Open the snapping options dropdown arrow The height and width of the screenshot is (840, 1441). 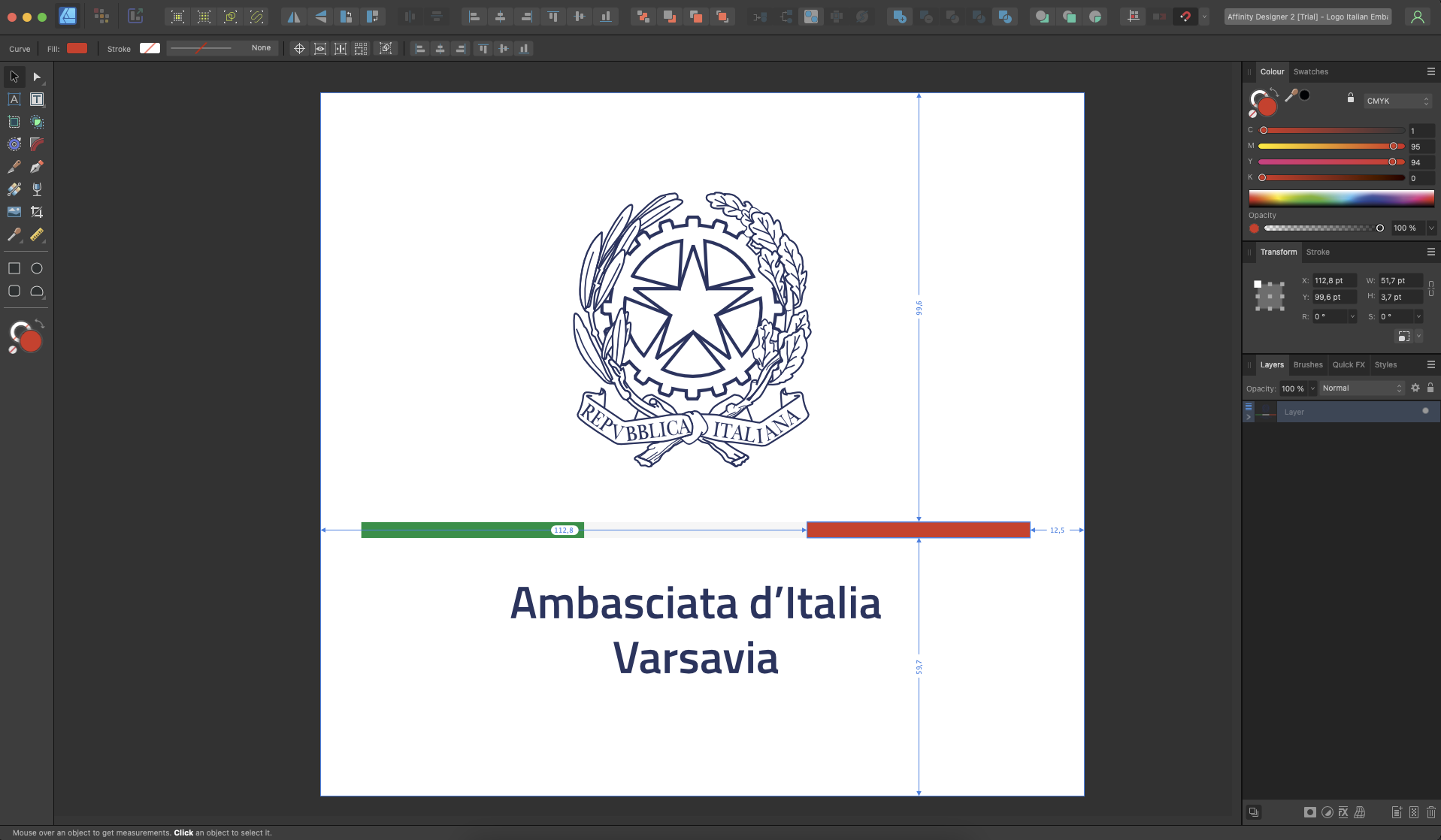point(1204,17)
